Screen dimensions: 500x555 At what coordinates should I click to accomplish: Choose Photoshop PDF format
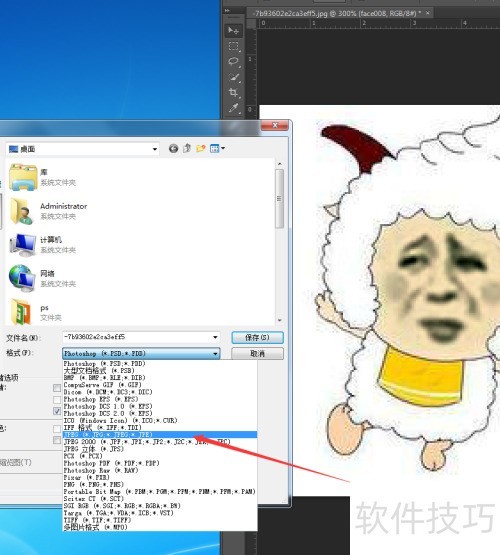[160, 463]
